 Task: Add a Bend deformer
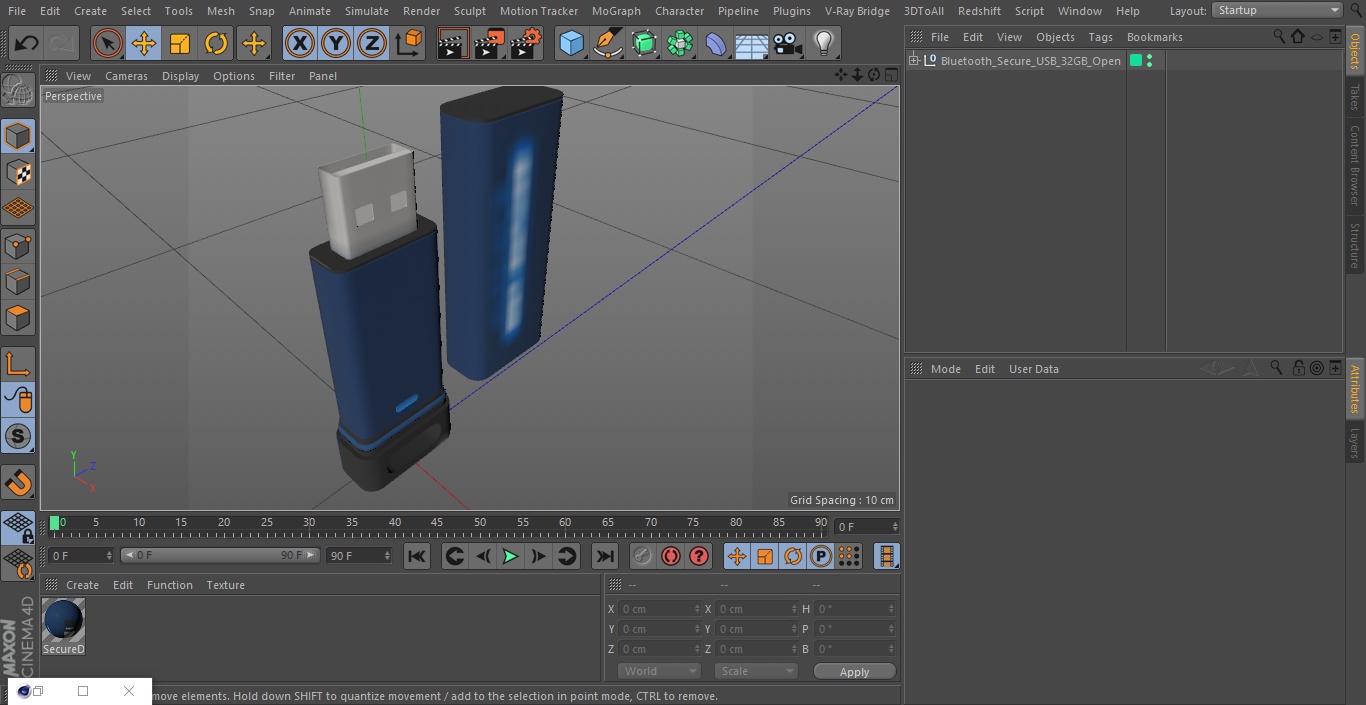click(x=716, y=43)
